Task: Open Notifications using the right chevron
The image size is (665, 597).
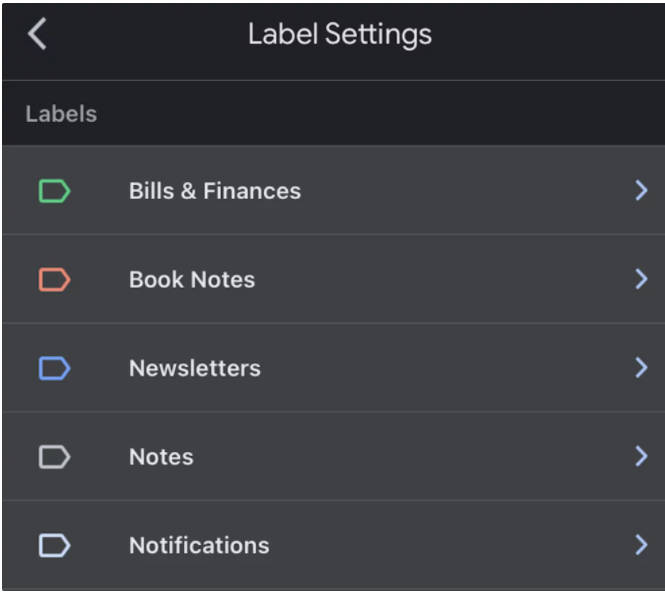Action: (x=641, y=545)
